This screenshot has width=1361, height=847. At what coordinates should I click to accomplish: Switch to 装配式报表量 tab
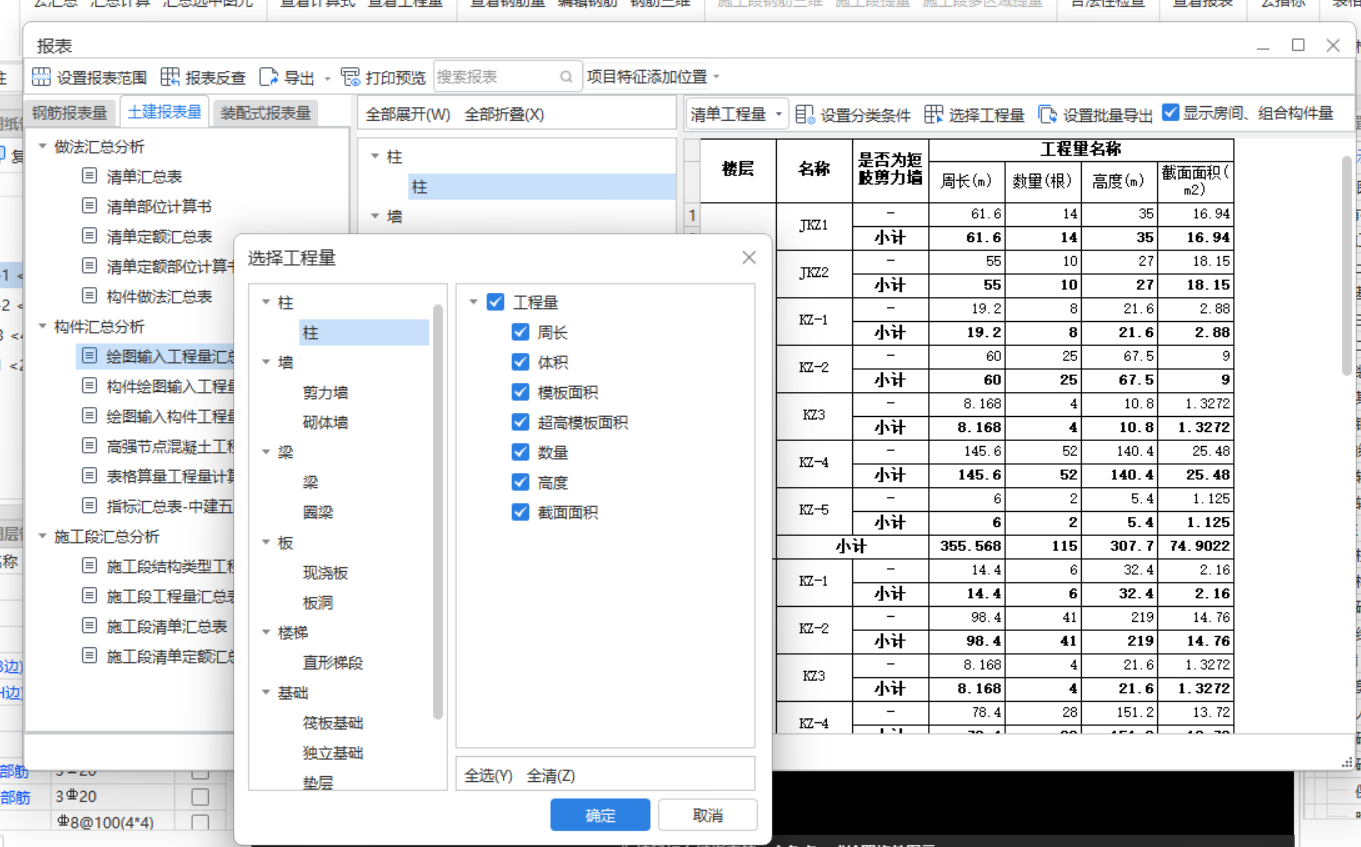click(x=266, y=113)
